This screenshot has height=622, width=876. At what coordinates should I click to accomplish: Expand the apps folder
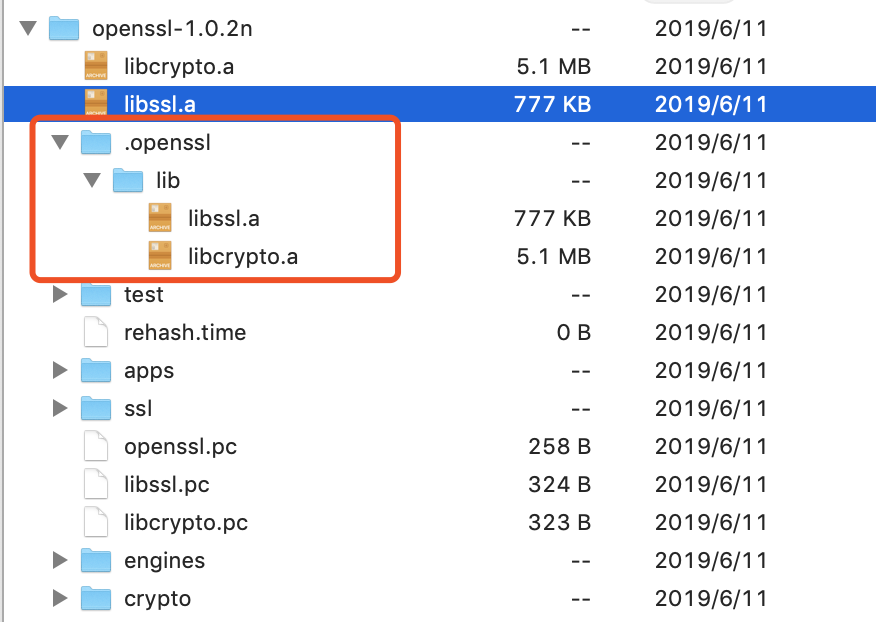60,370
